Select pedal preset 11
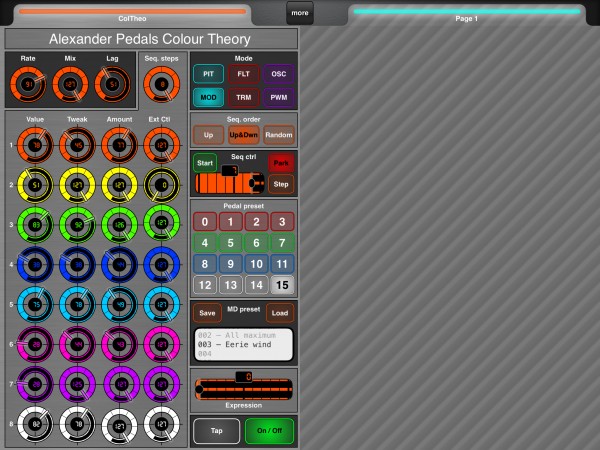Viewport: 600px width, 450px height. click(282, 264)
